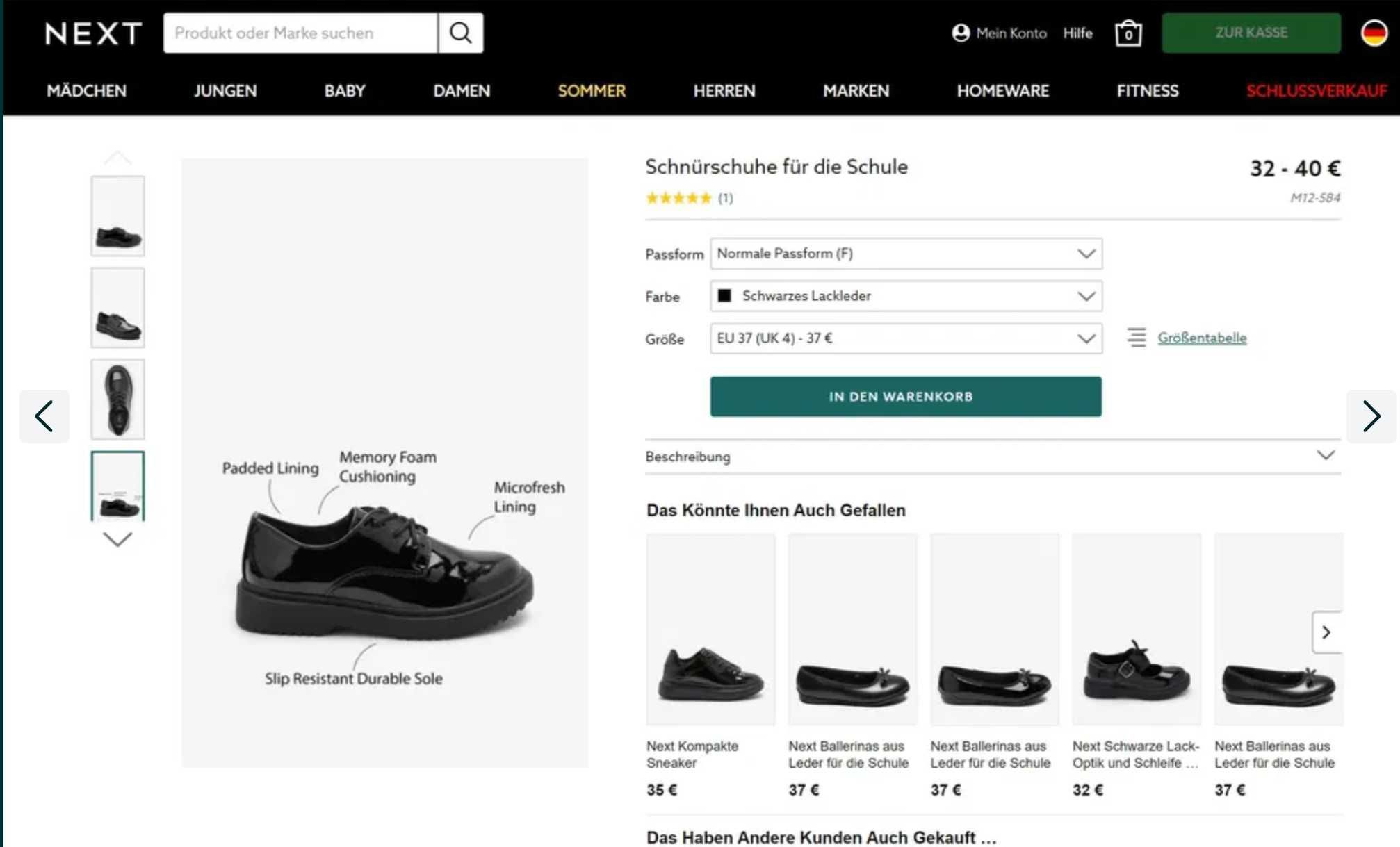Viewport: 1400px width, 847px height.
Task: Click the German flag country selector
Action: coord(1374,33)
